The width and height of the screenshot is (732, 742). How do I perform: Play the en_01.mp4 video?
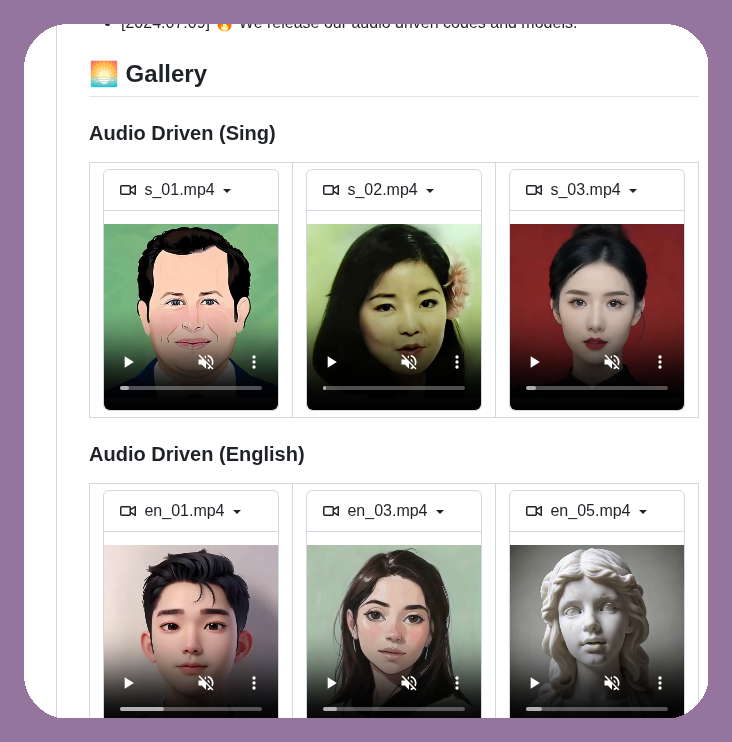click(x=128, y=683)
